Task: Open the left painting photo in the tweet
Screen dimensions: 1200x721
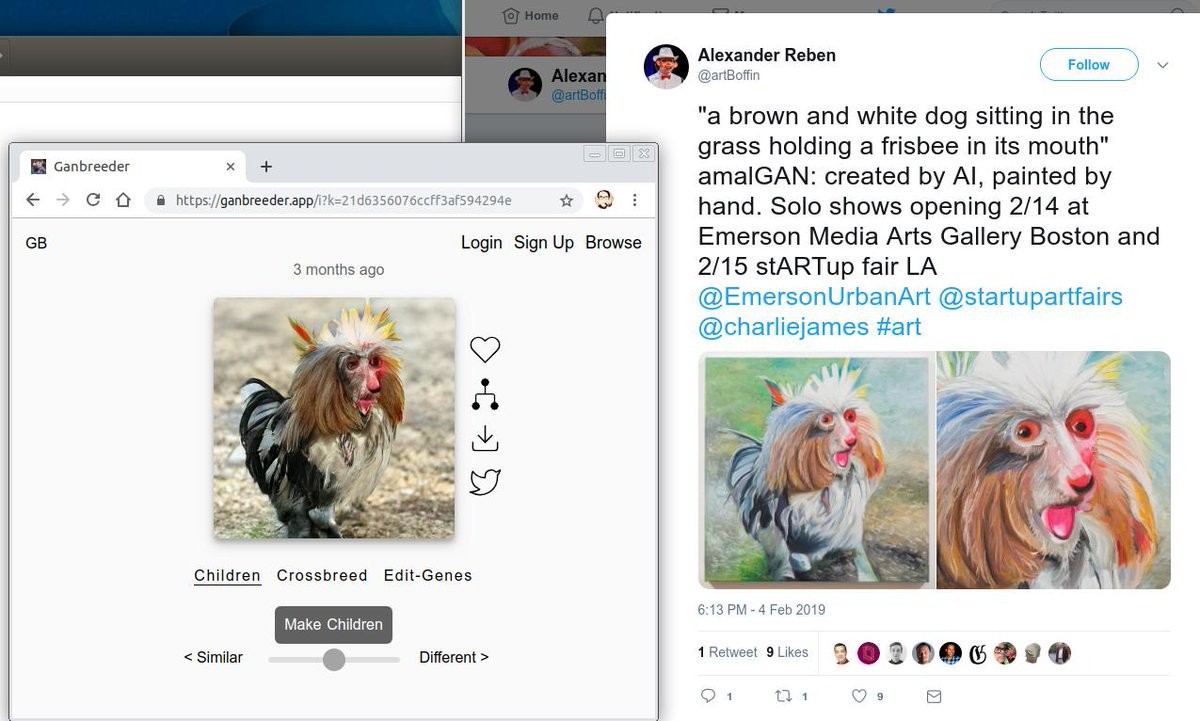Action: [x=817, y=470]
